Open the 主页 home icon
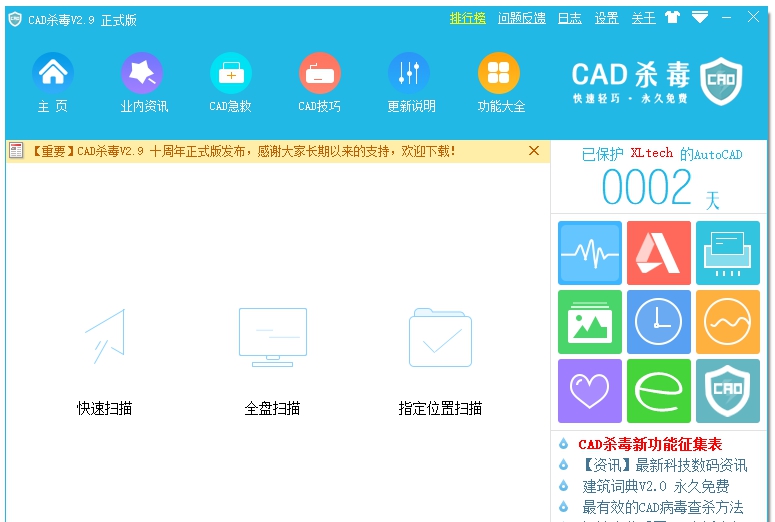775x522 pixels. (53, 73)
